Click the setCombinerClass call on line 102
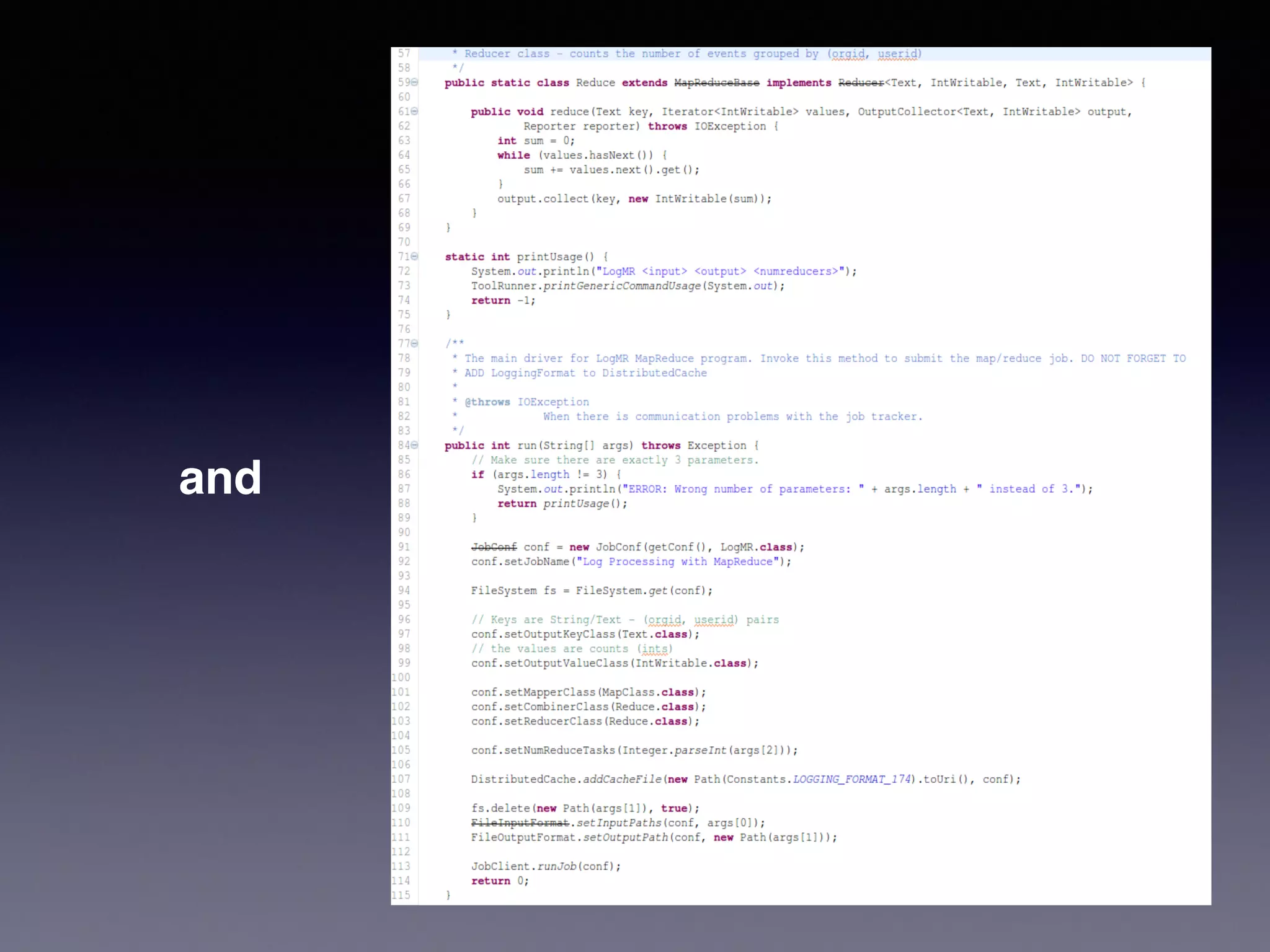 tap(556, 707)
